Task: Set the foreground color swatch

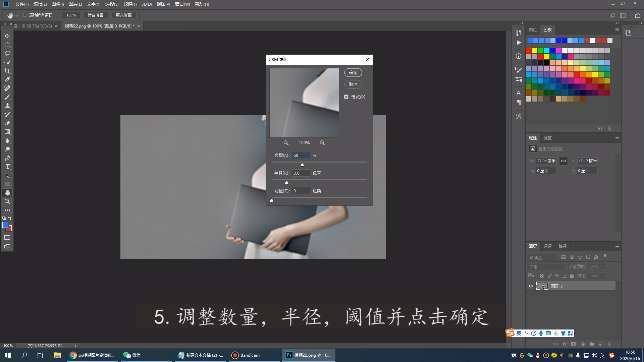Action: point(5,225)
